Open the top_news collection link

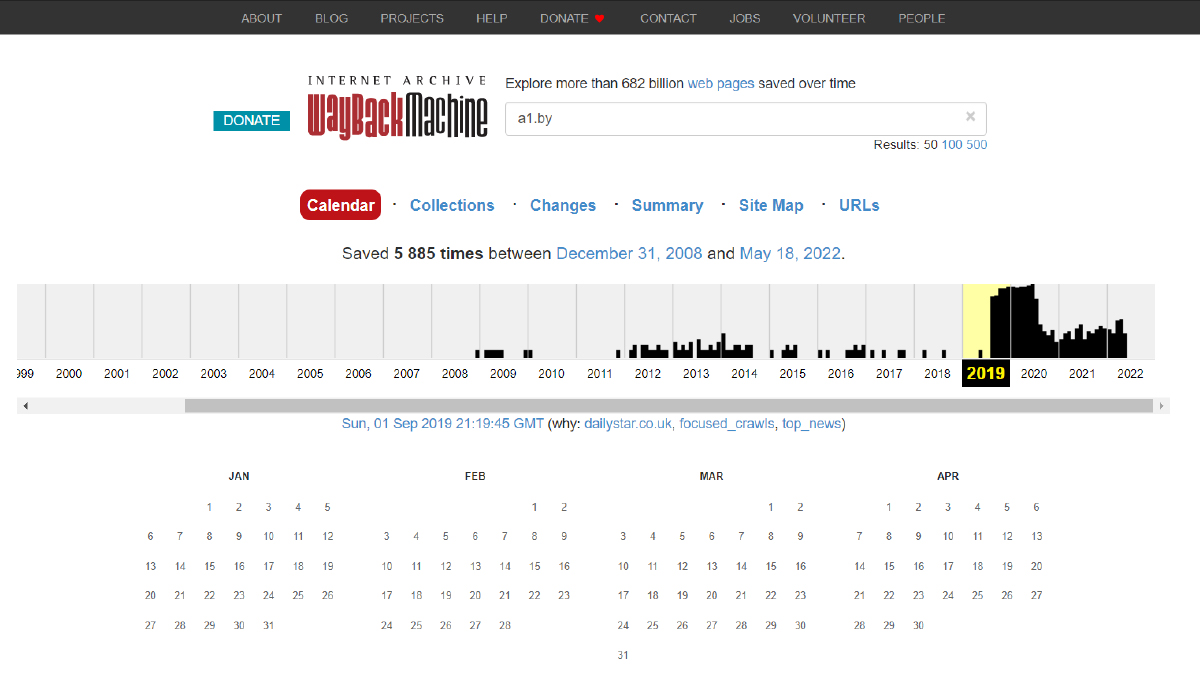point(811,424)
